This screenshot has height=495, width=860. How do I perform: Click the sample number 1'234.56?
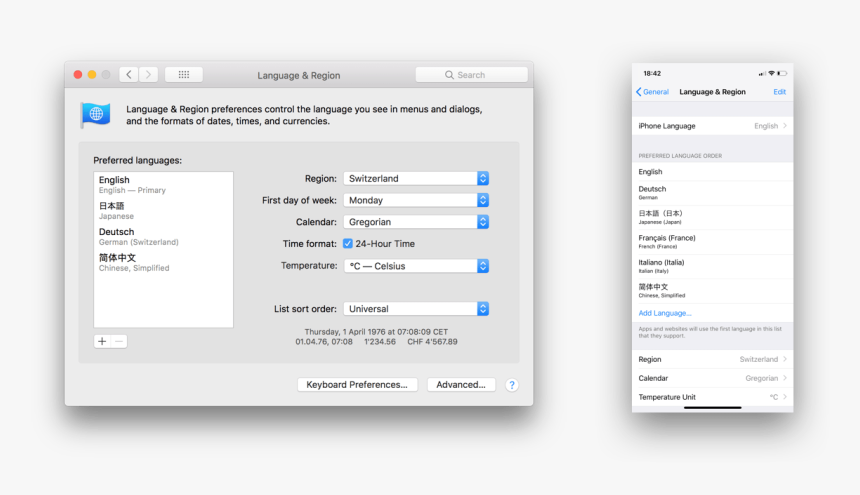tap(380, 342)
